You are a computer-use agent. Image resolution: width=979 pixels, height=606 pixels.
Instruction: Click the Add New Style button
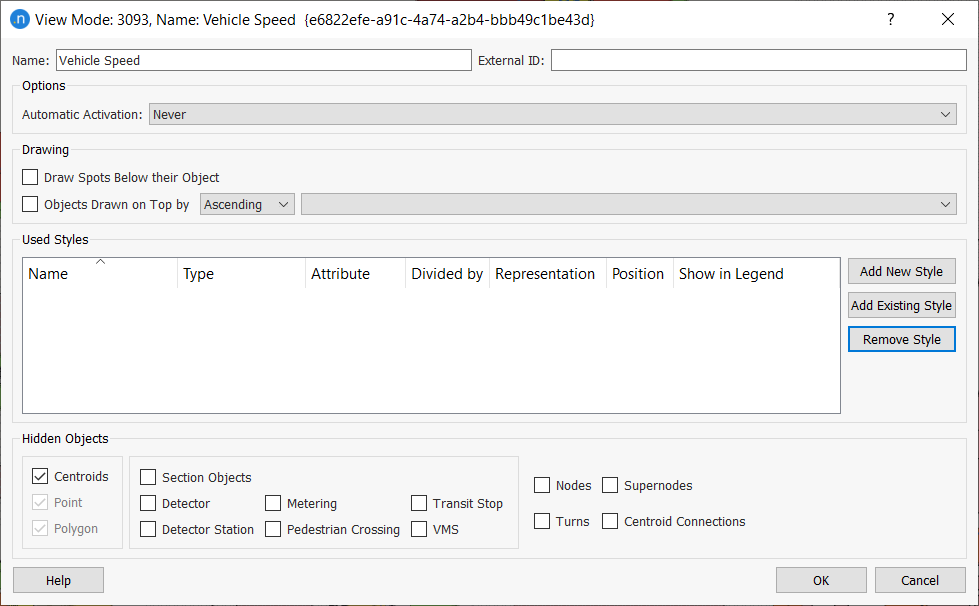(x=901, y=272)
